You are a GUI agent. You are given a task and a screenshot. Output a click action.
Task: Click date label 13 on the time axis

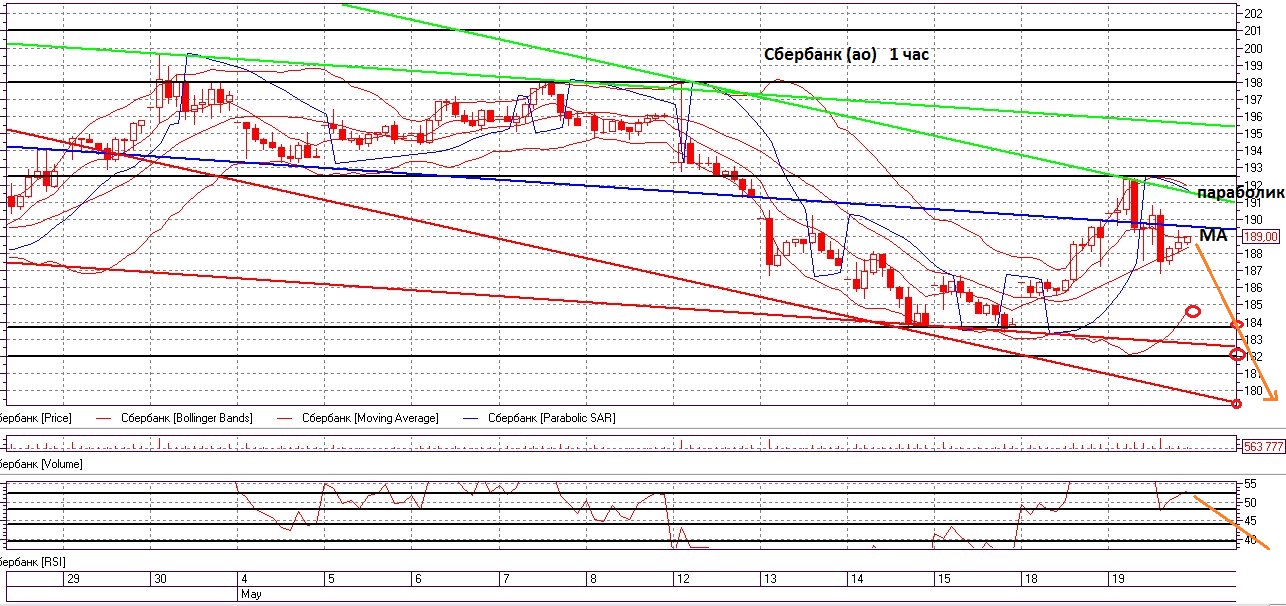[770, 579]
